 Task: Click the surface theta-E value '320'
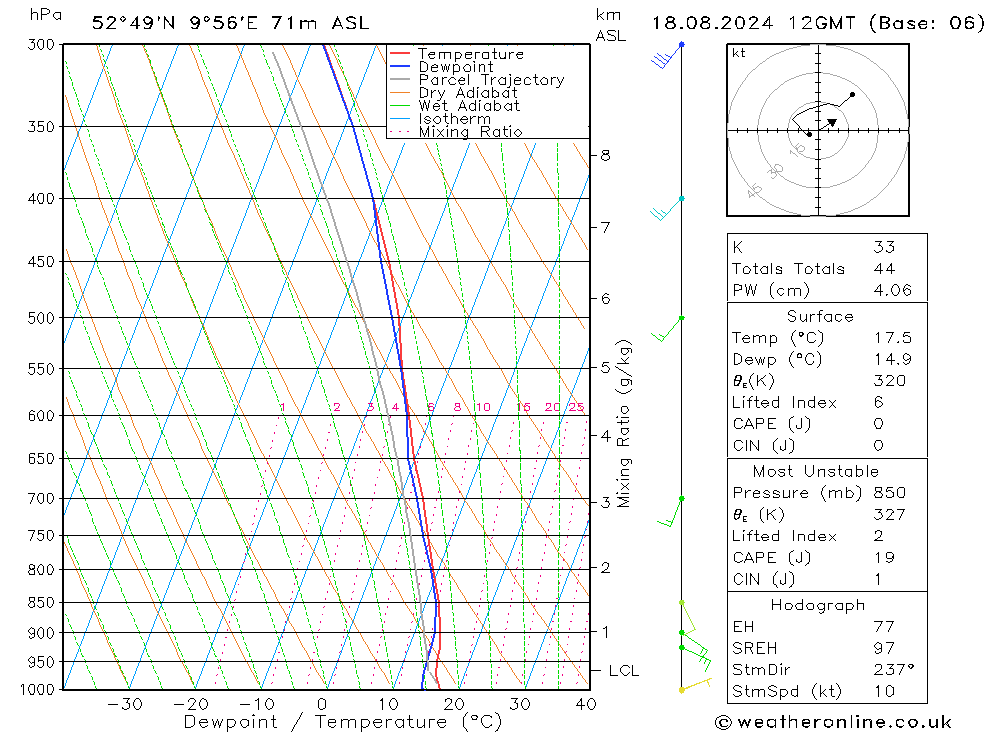[890, 381]
